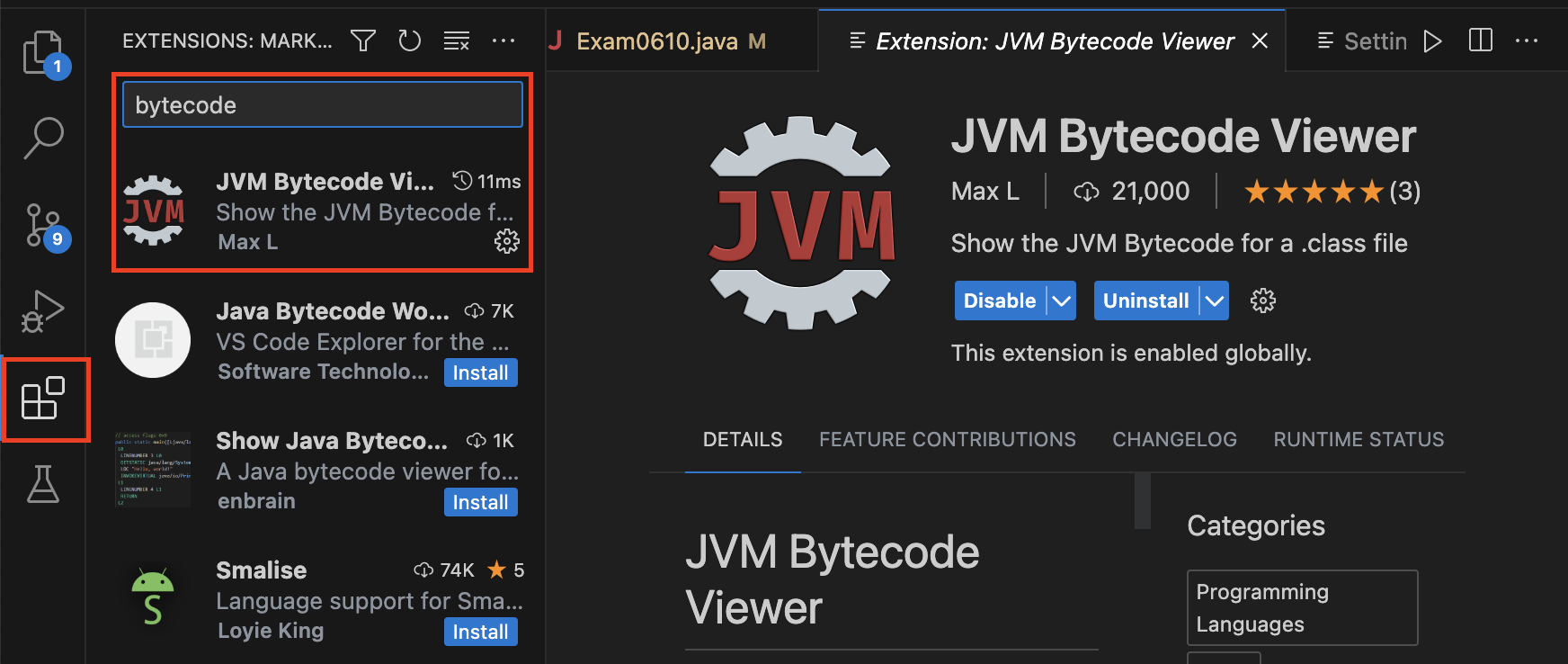Screen dimensions: 1568x664
Task: Split the editor right
Action: (x=1481, y=40)
